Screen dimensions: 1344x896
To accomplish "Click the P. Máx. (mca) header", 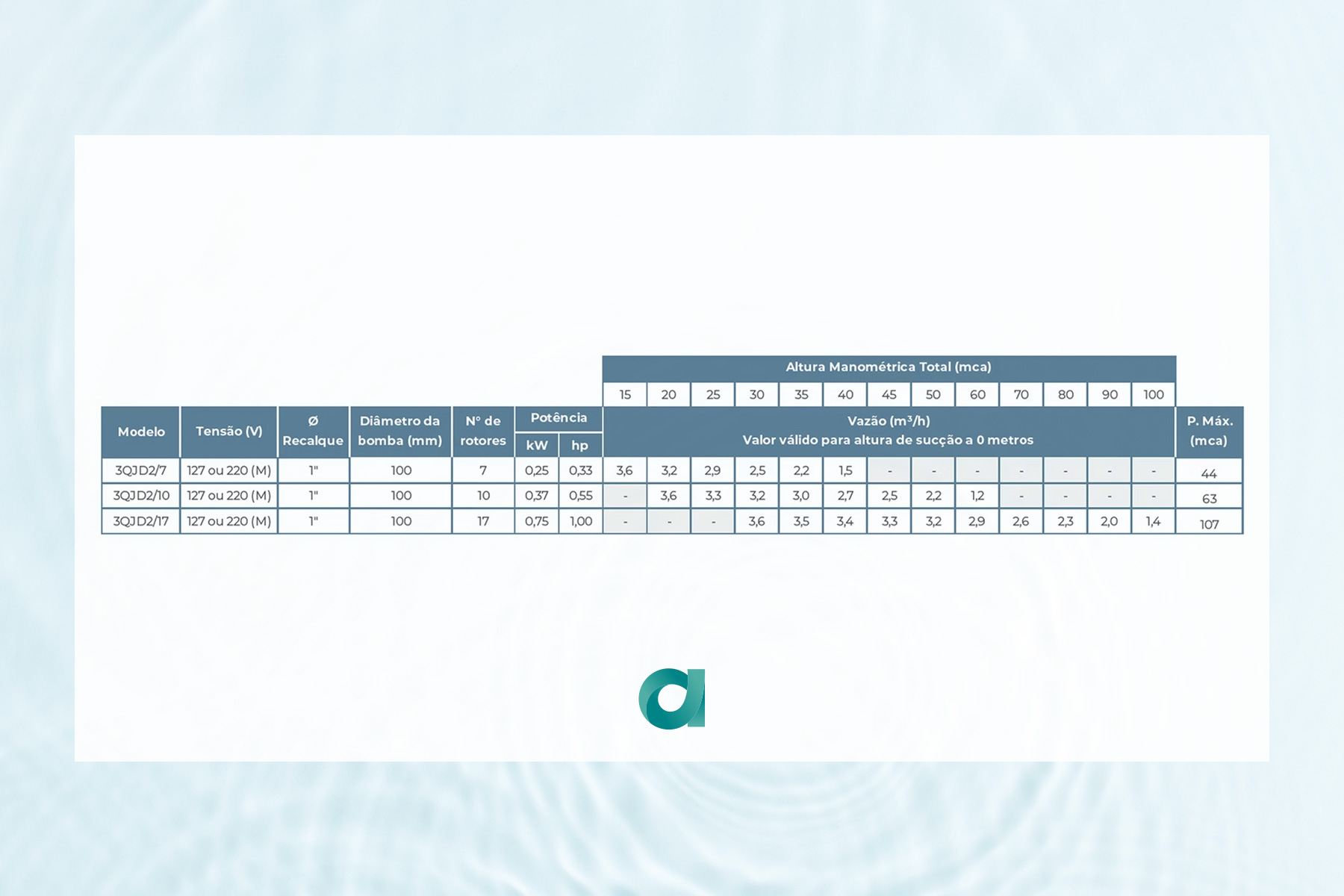I will (1209, 432).
